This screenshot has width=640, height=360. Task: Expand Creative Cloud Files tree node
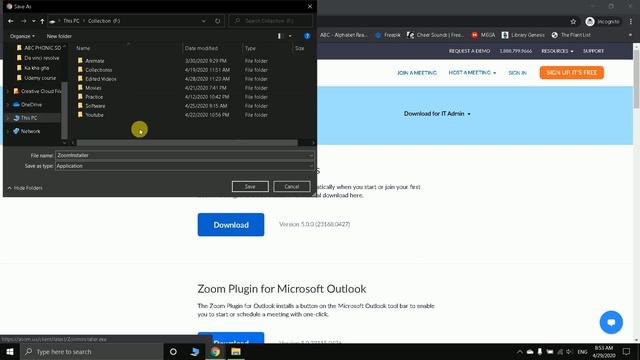click(7, 91)
